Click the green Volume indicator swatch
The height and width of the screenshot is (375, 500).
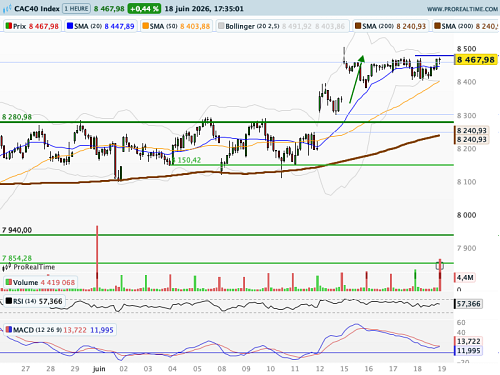9,282
